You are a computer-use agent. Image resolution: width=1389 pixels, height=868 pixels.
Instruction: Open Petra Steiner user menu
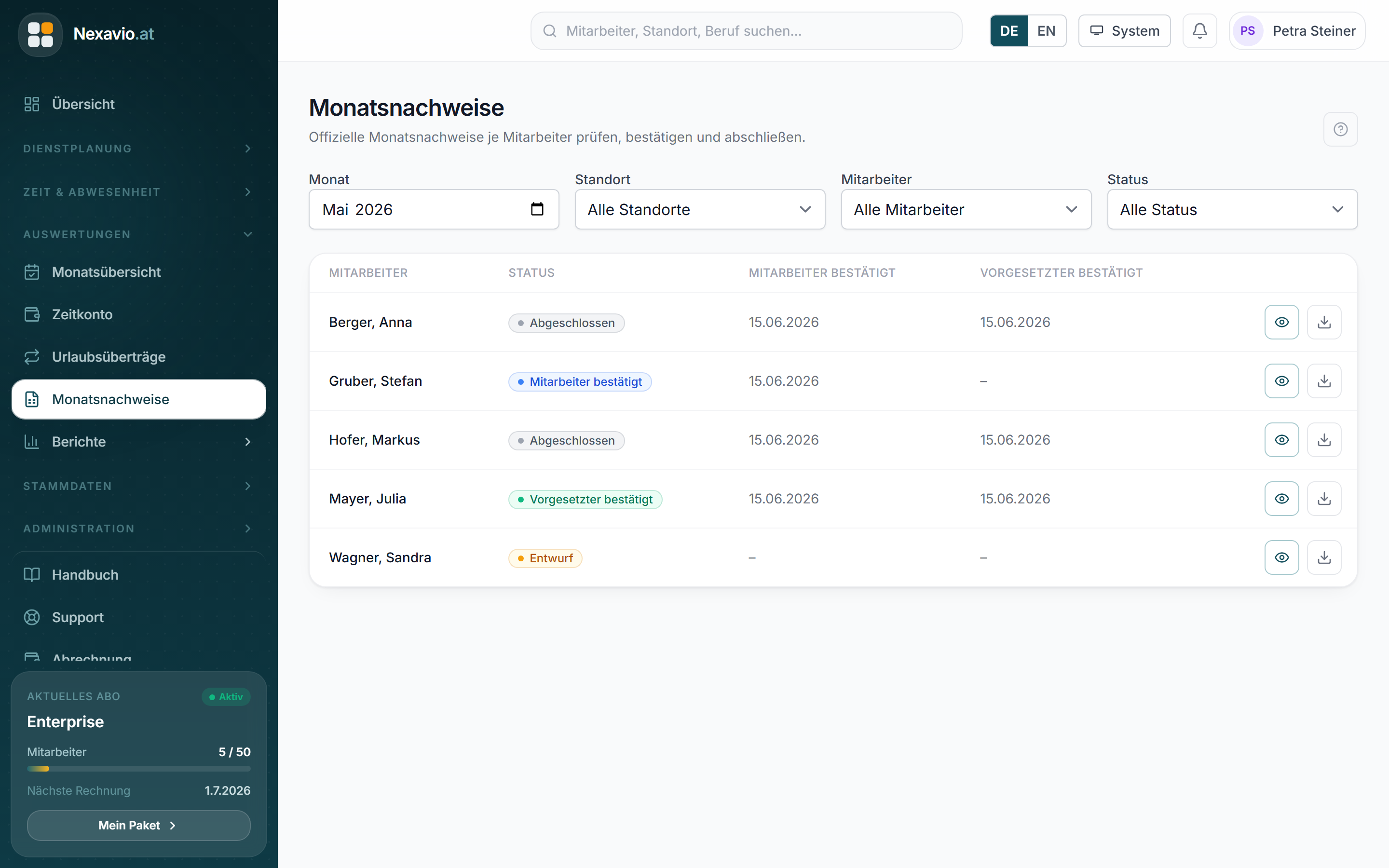[x=1297, y=31]
